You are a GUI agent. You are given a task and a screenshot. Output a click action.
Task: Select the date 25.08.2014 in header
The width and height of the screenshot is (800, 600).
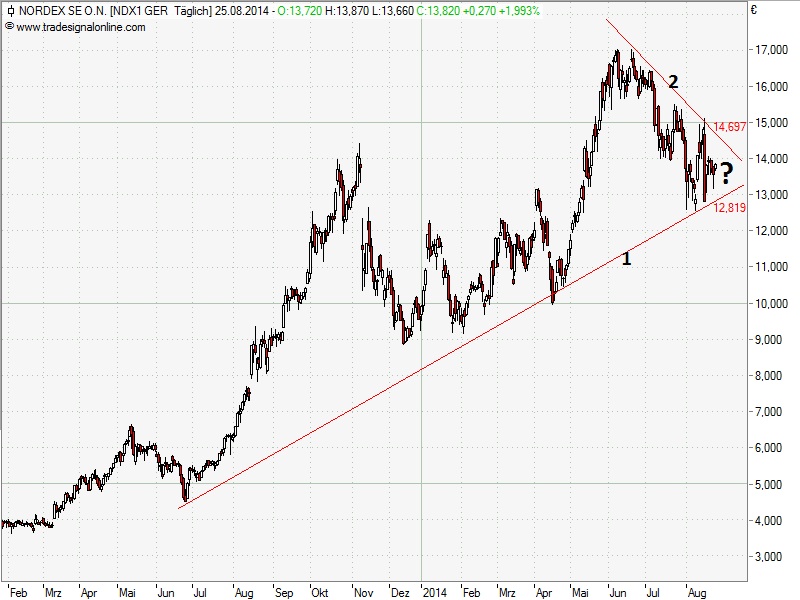pos(242,11)
